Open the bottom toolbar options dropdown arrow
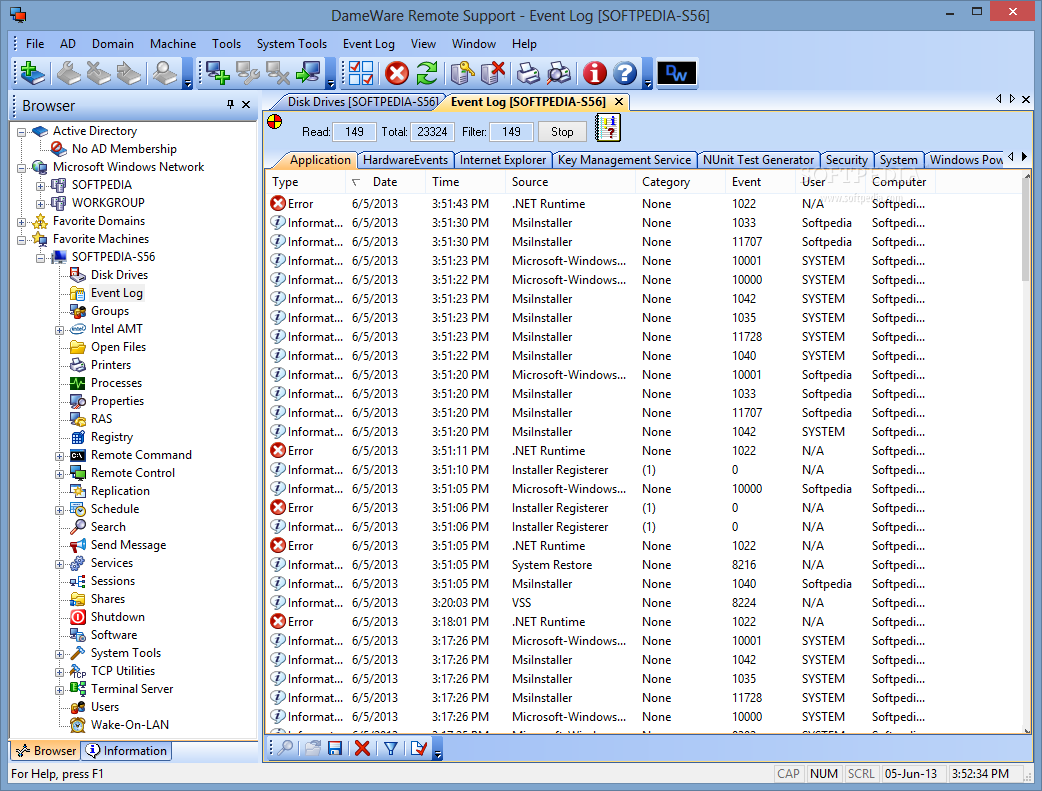This screenshot has height=791, width=1042. 438,752
